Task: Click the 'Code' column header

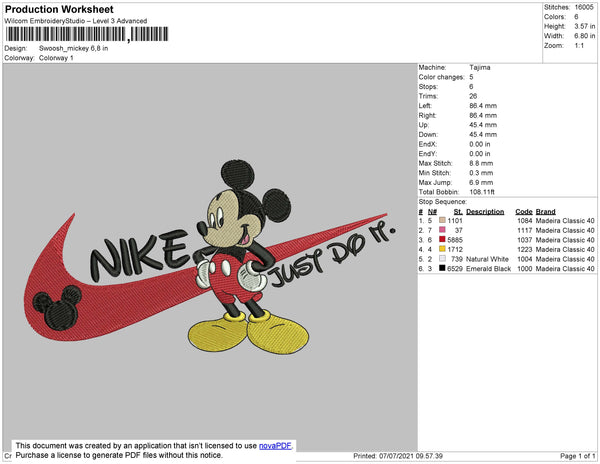Action: click(524, 212)
